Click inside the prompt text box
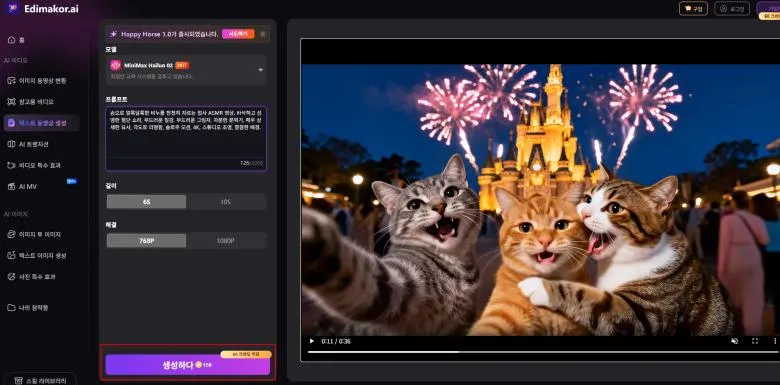Viewport: 780px width, 385px height. pyautogui.click(x=186, y=139)
